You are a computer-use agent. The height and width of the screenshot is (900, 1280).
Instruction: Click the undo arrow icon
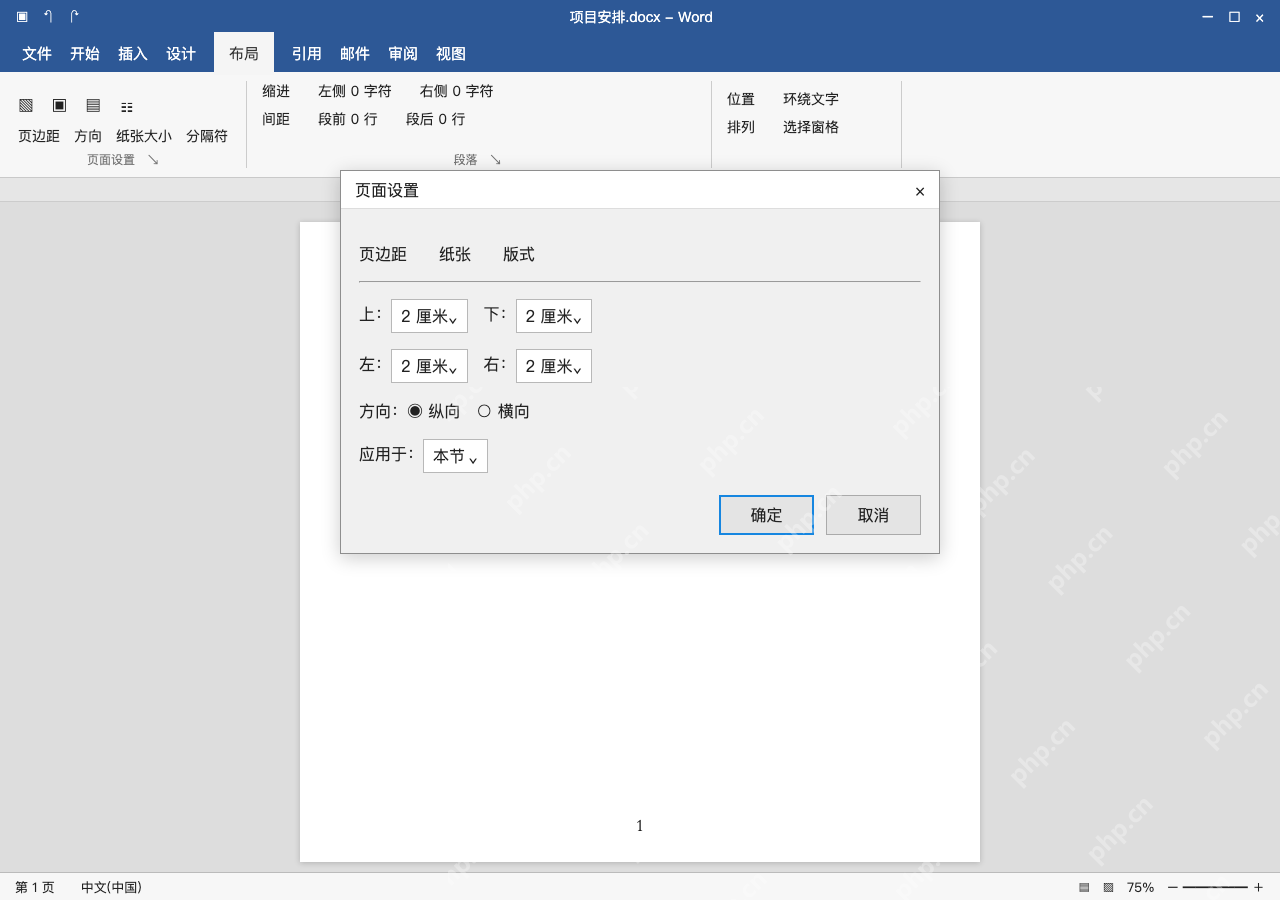[48, 16]
